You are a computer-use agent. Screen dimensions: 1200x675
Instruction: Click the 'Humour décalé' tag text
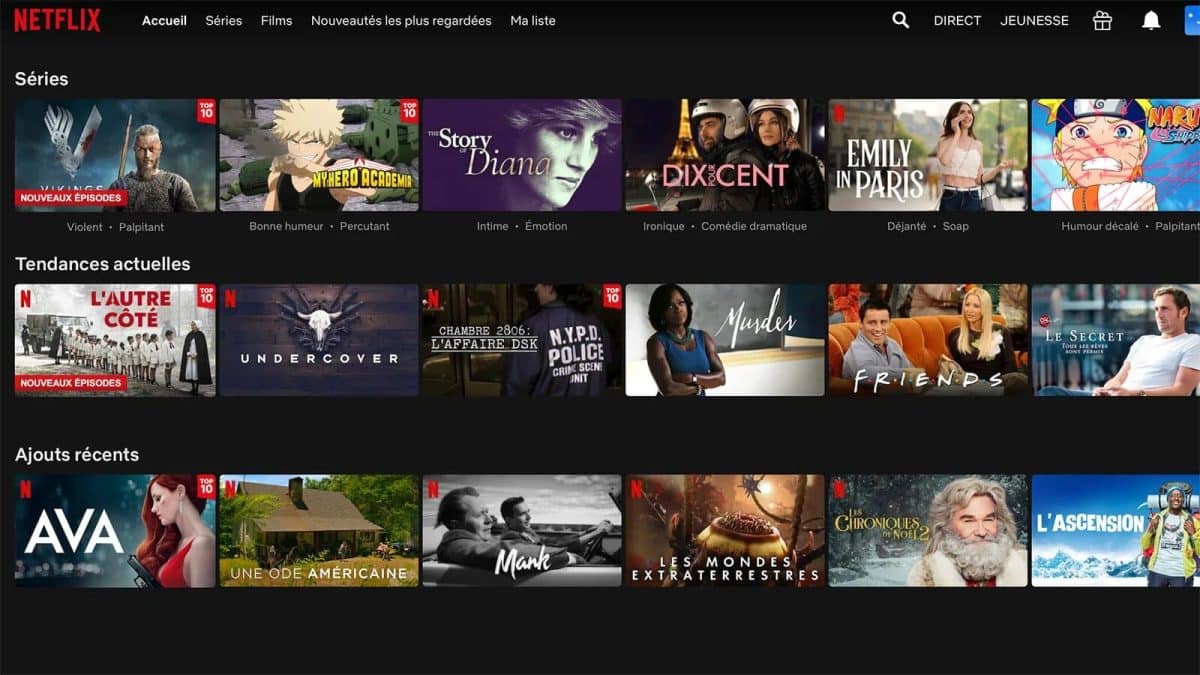(x=1100, y=226)
